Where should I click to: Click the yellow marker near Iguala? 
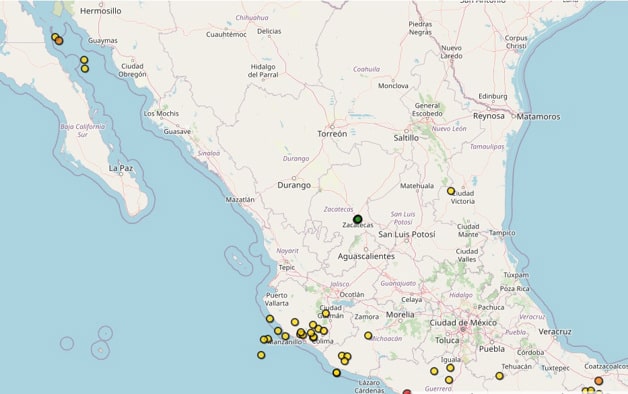click(x=450, y=368)
